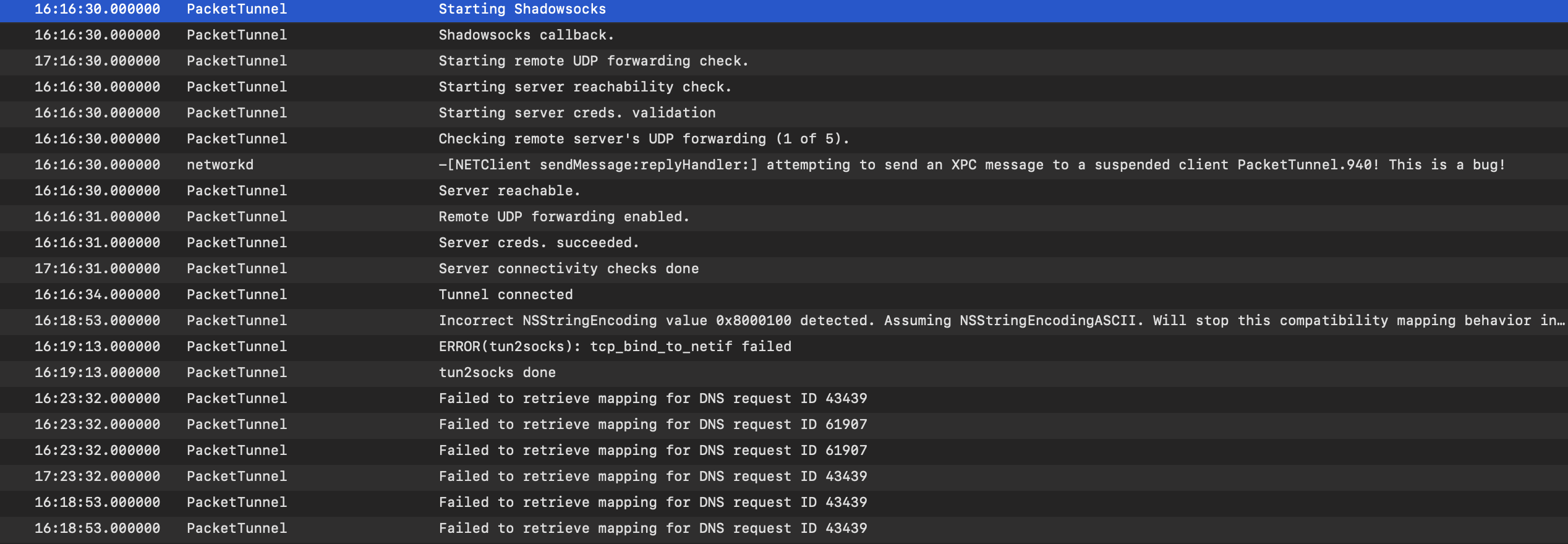The image size is (1568, 544).
Task: Select PacketTunnel in the NSStringEncoding row
Action: pos(237,321)
